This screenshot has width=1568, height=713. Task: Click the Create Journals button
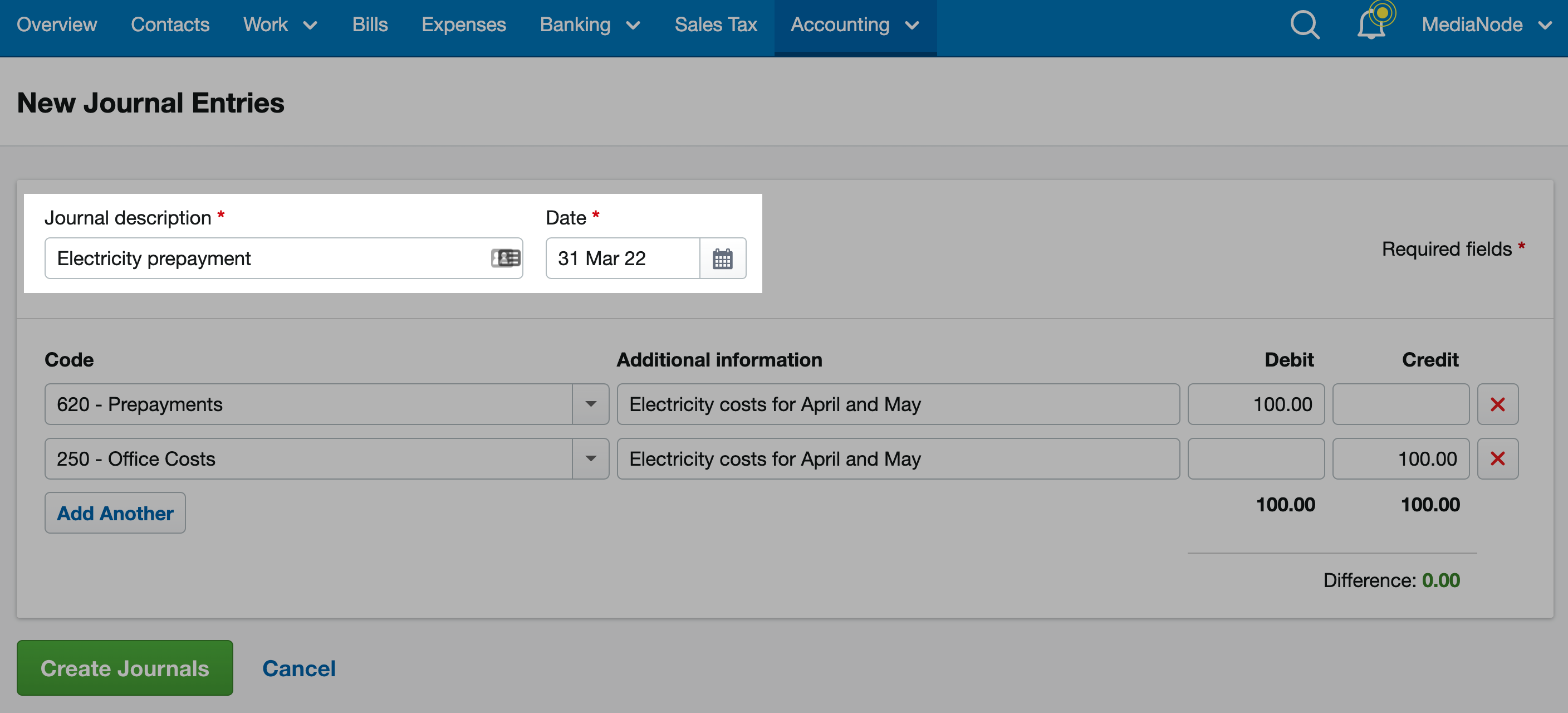[125, 668]
